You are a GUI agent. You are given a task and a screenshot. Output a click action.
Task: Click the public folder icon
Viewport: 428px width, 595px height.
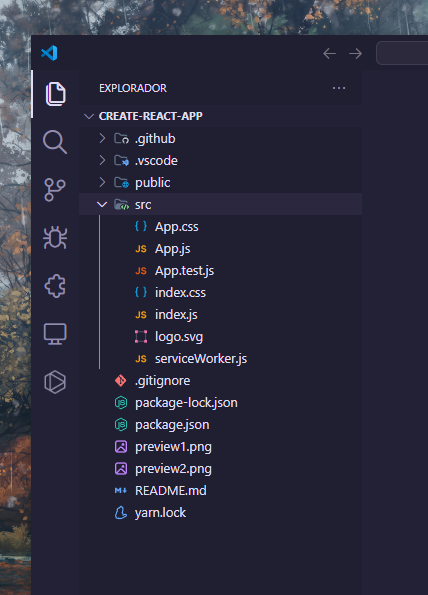121,183
